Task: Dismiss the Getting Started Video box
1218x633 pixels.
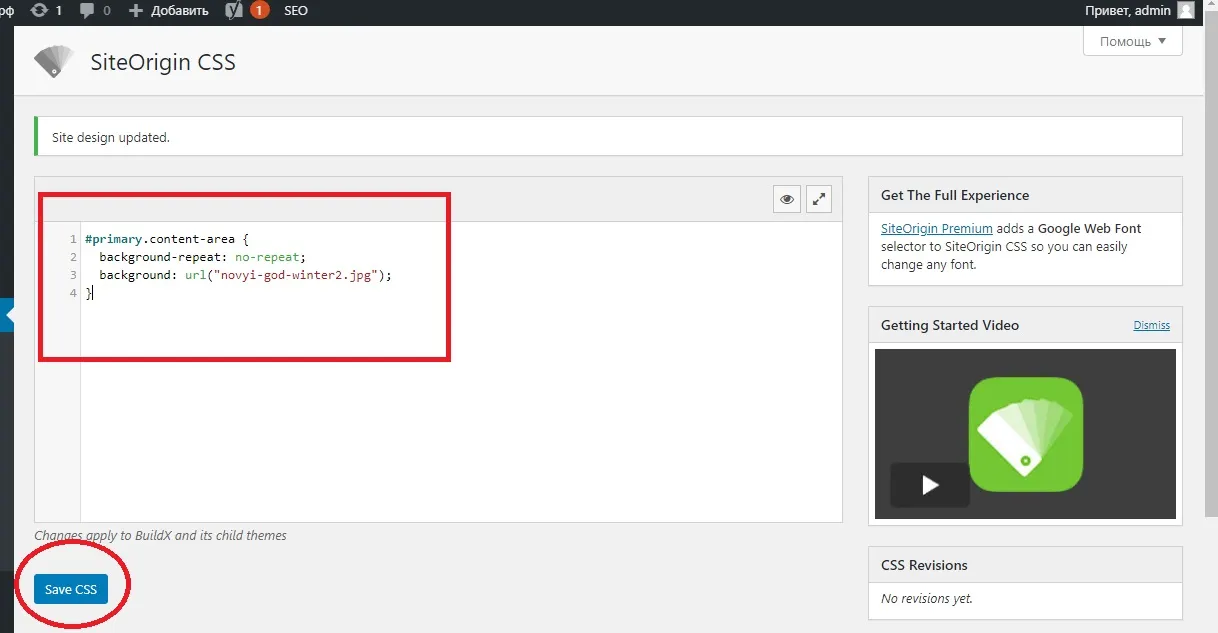Action: point(1151,325)
